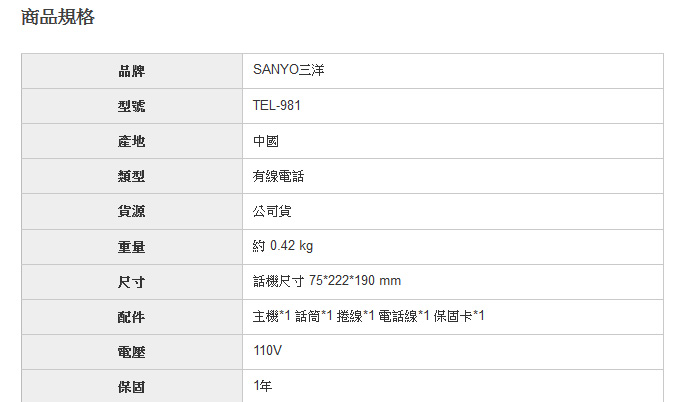The height and width of the screenshot is (402, 683).
Task: Click the 1年 warranty value
Action: [263, 385]
